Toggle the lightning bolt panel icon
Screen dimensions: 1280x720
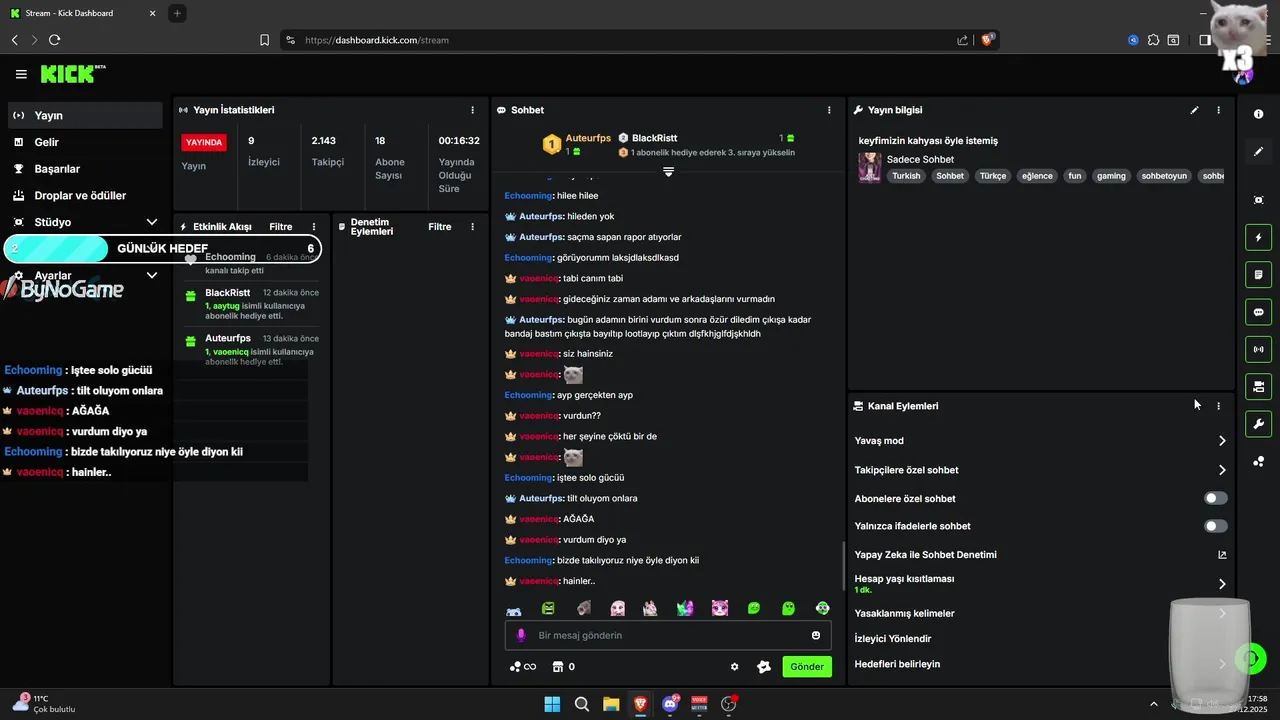point(1259,238)
